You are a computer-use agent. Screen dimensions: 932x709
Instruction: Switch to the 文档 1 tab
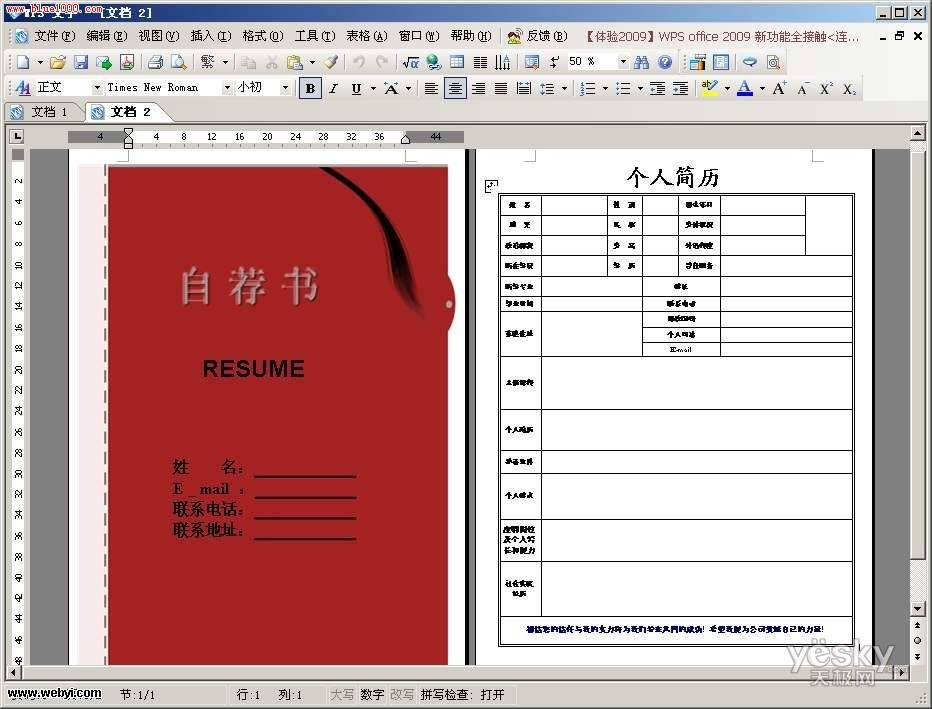[41, 112]
